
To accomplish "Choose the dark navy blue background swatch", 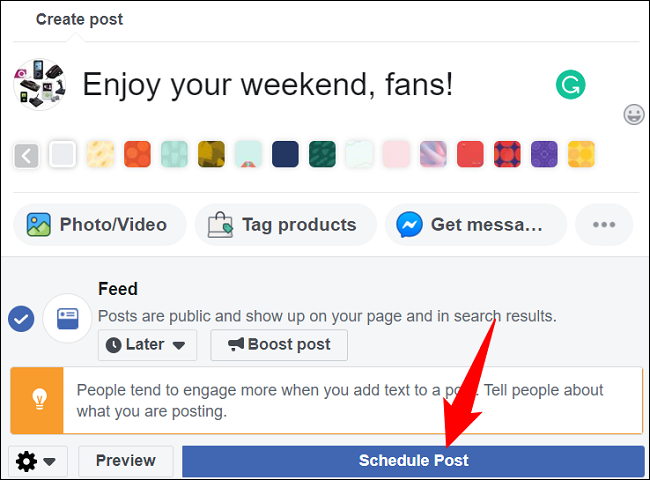I will click(x=285, y=154).
